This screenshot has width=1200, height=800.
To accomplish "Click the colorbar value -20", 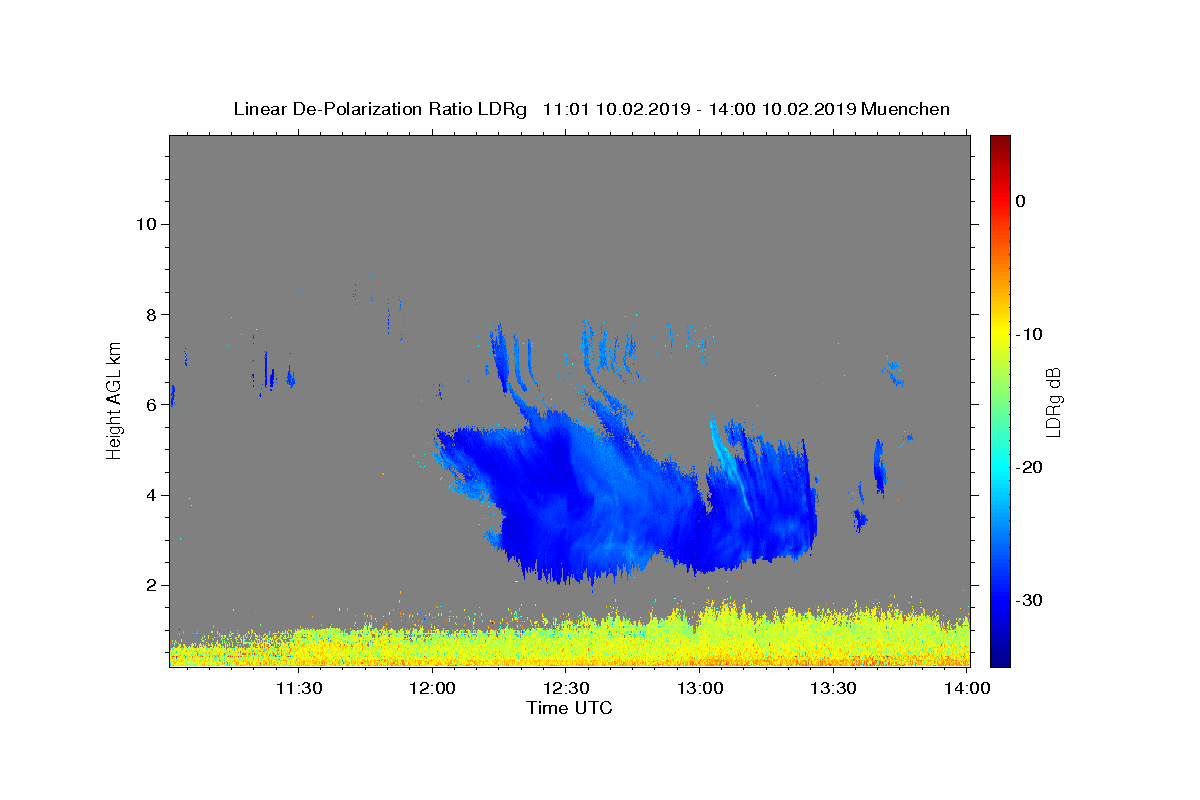I will 1030,467.
